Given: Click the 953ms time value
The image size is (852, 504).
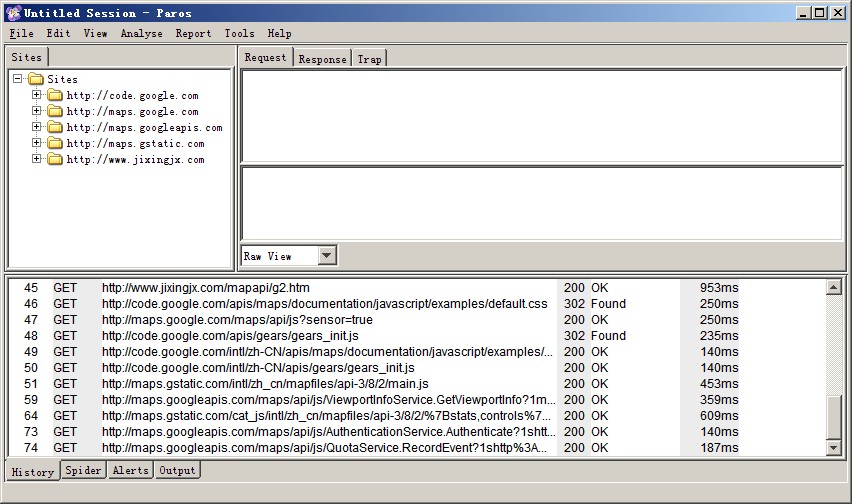Looking at the screenshot, I should (719, 288).
